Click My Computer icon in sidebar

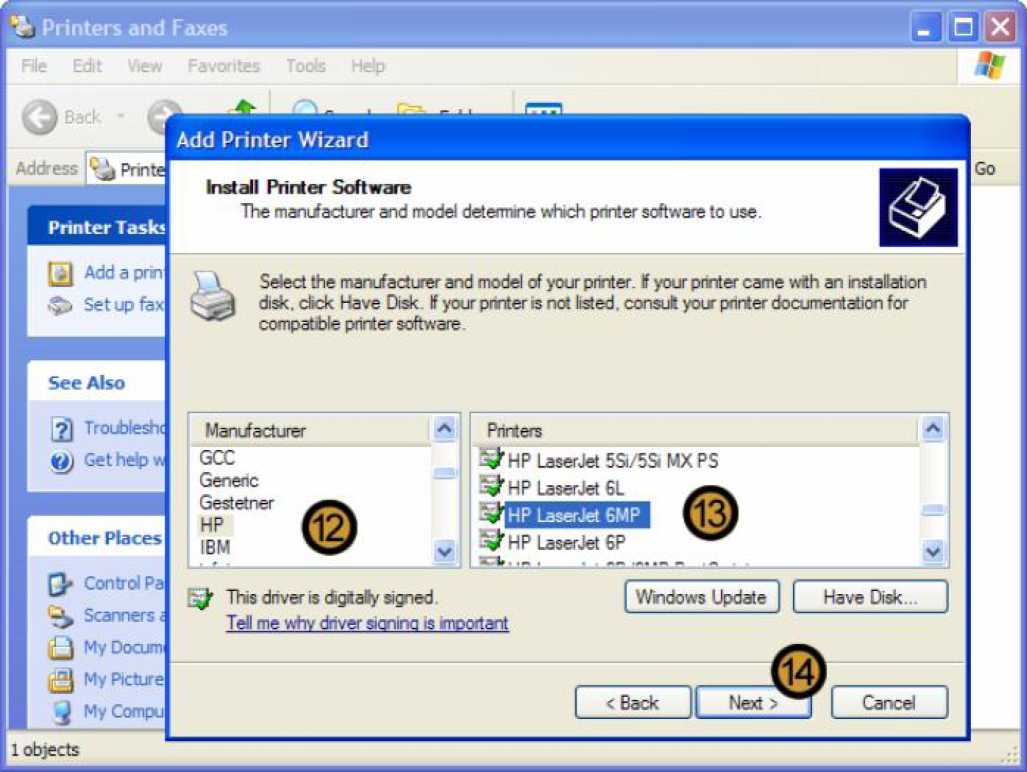coord(62,712)
